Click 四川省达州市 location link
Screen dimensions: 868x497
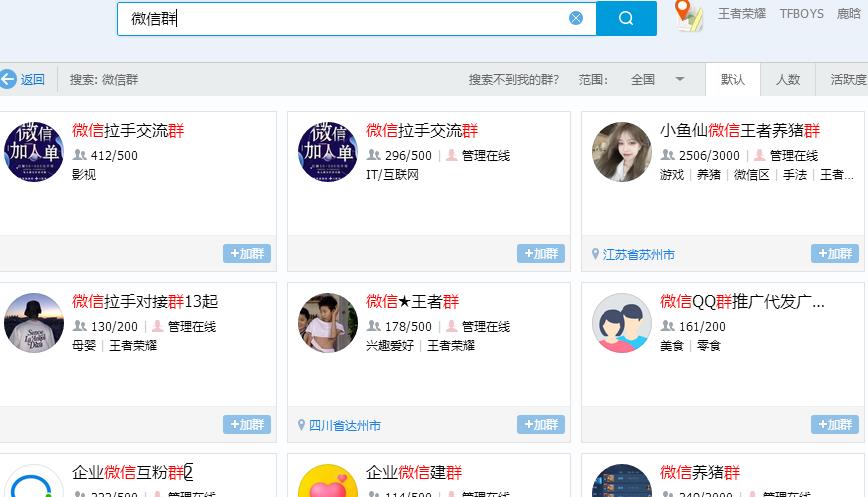pos(345,426)
